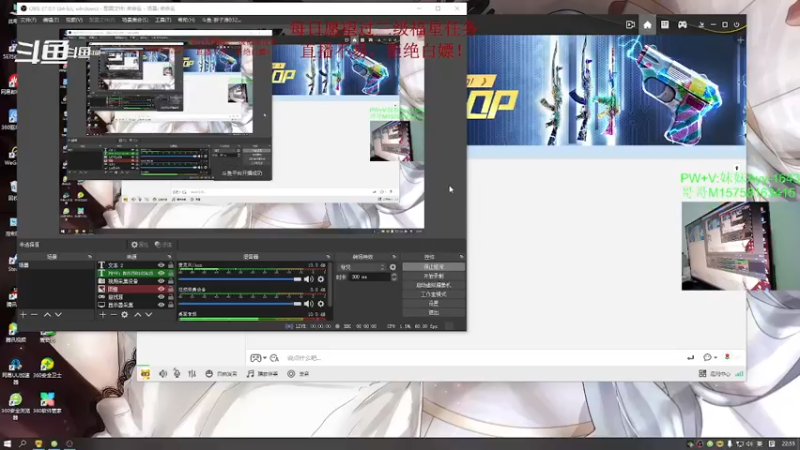Select the 文本 2 source row

click(x=136, y=265)
